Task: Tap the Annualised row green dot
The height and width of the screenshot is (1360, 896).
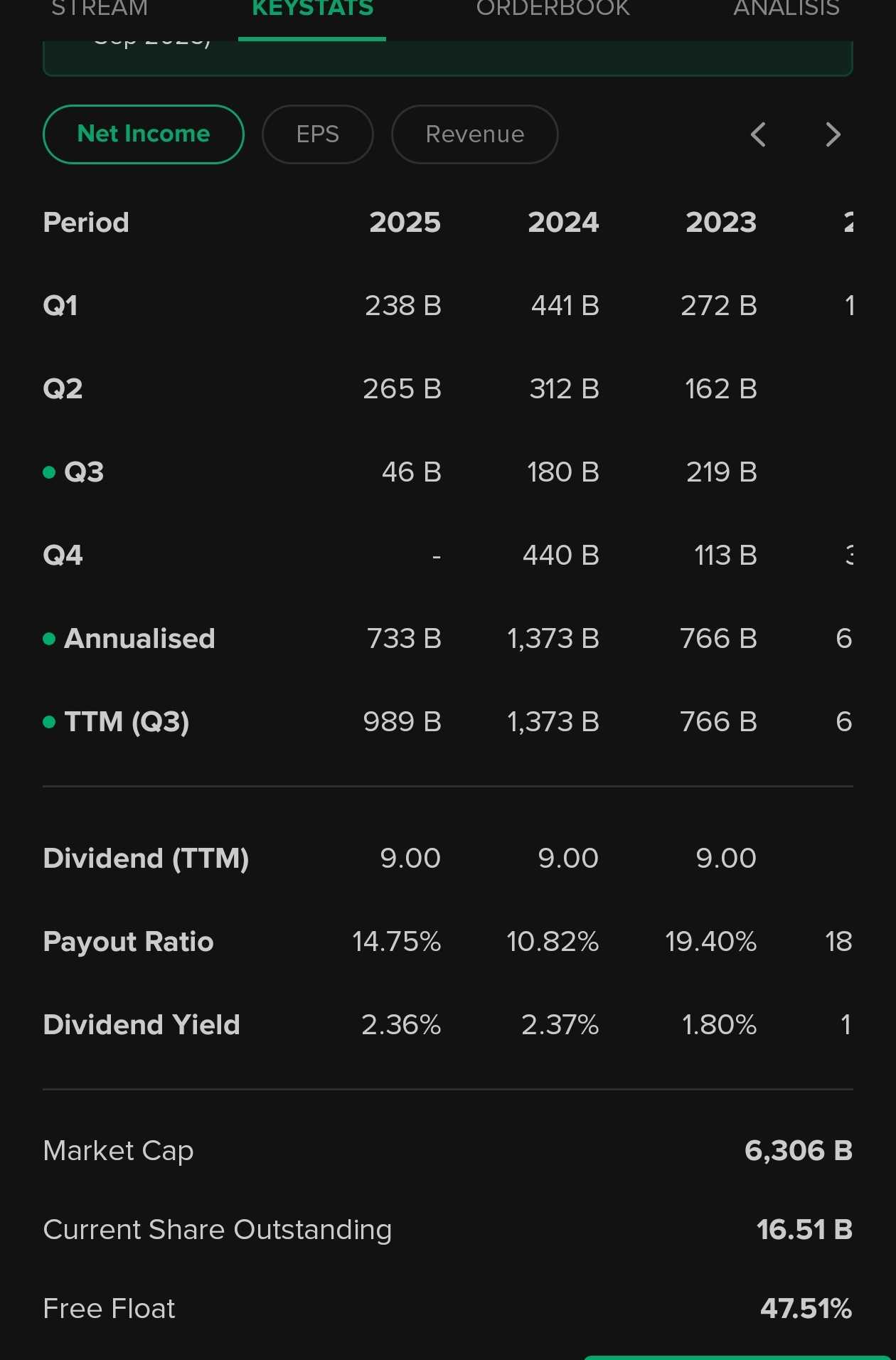Action: [49, 639]
